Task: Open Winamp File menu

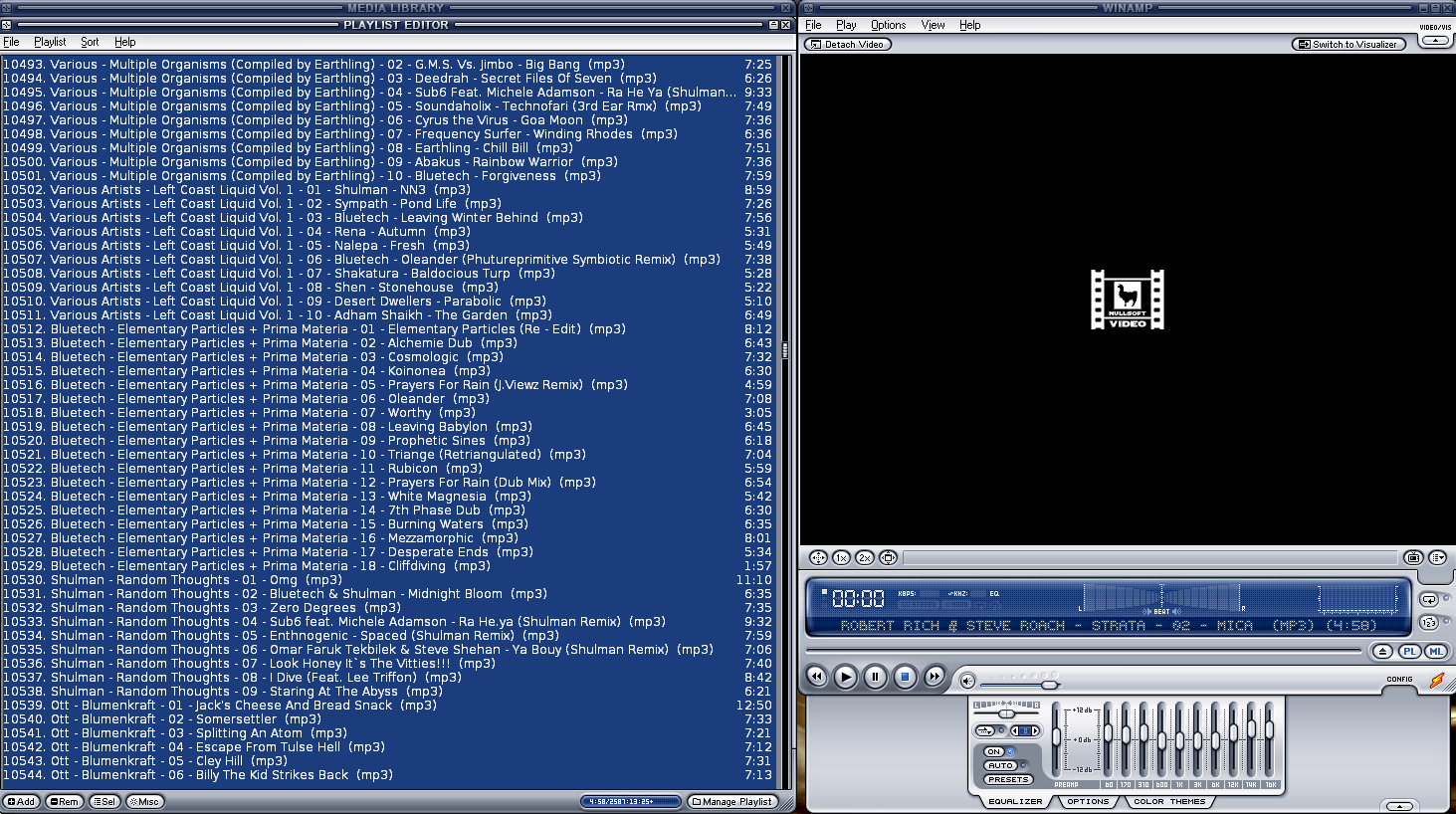Action: [813, 25]
